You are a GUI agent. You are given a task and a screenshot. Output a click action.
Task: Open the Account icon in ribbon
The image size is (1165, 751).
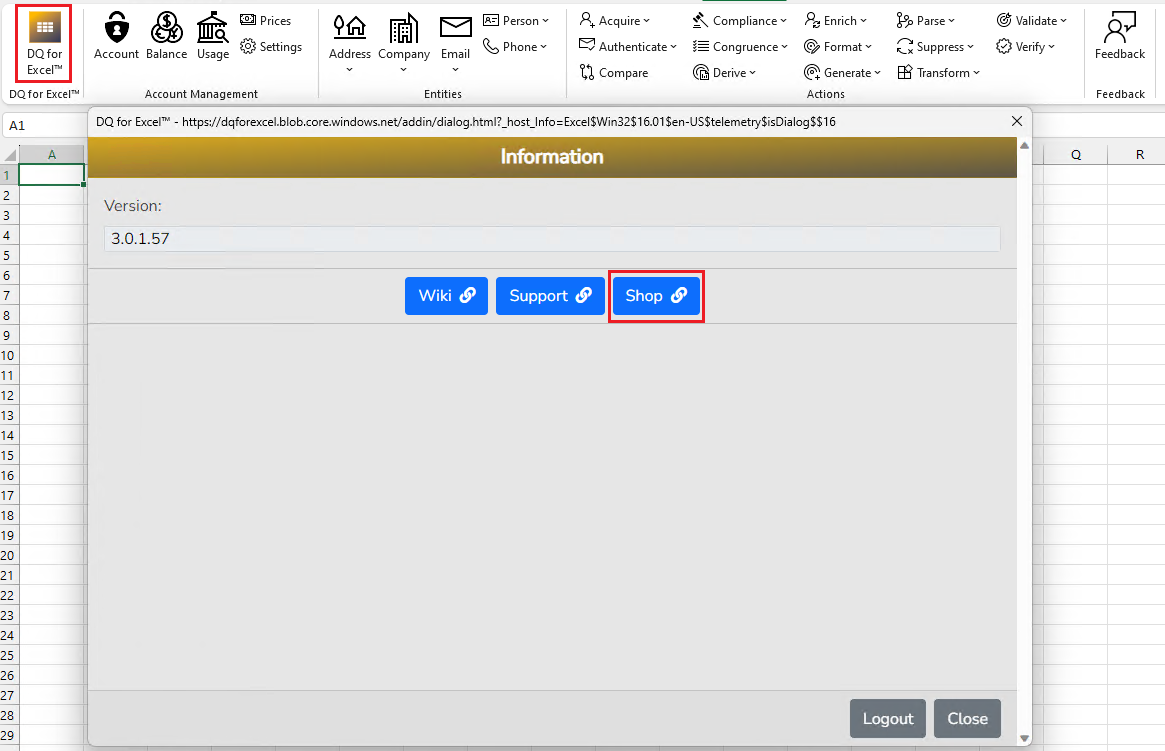tap(116, 36)
